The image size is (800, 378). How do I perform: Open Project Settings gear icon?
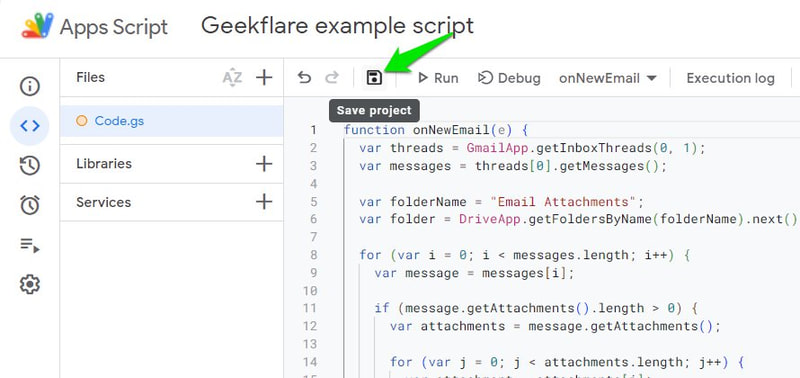tap(30, 284)
